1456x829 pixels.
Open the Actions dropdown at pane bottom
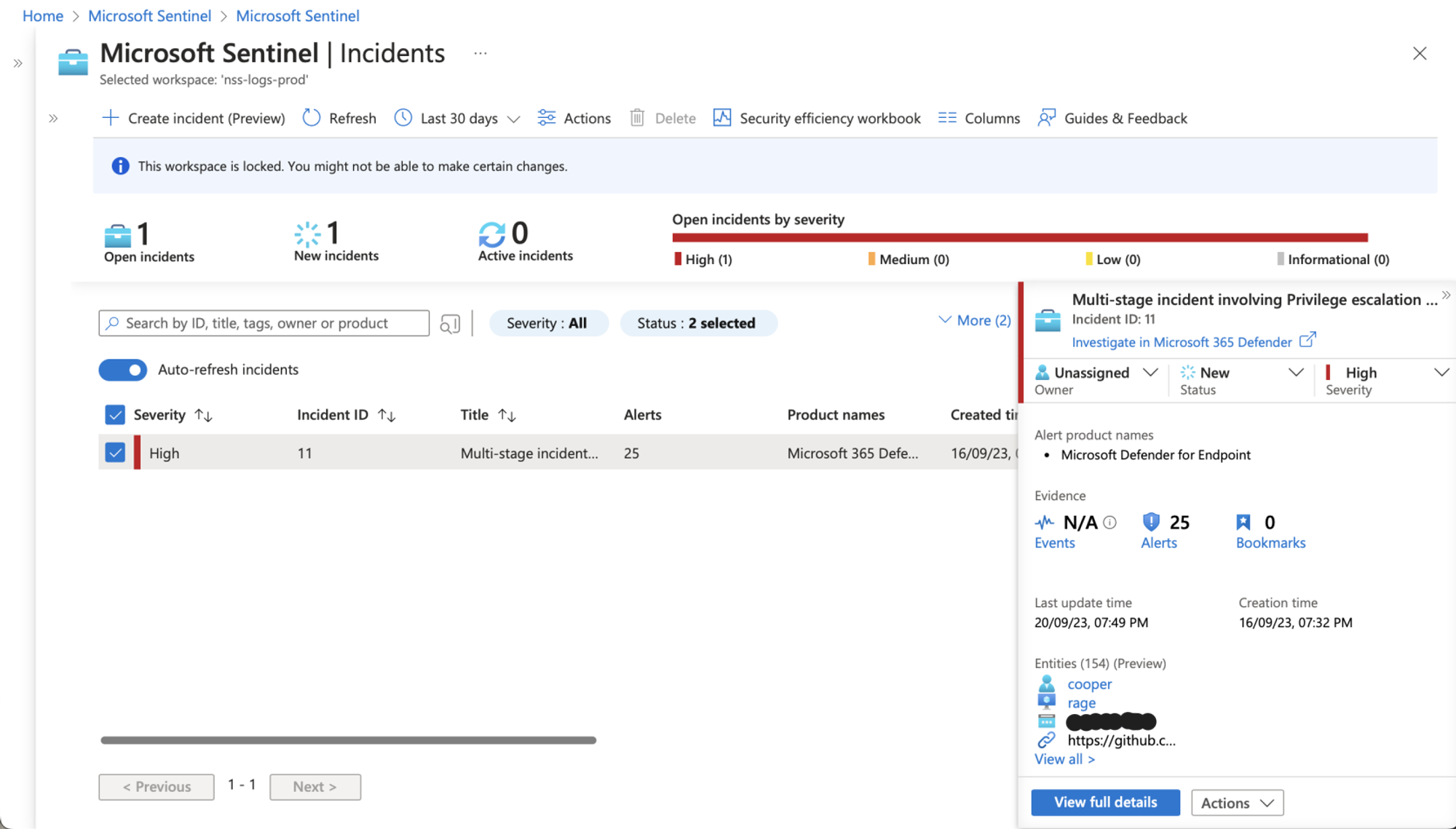pyautogui.click(x=1238, y=803)
